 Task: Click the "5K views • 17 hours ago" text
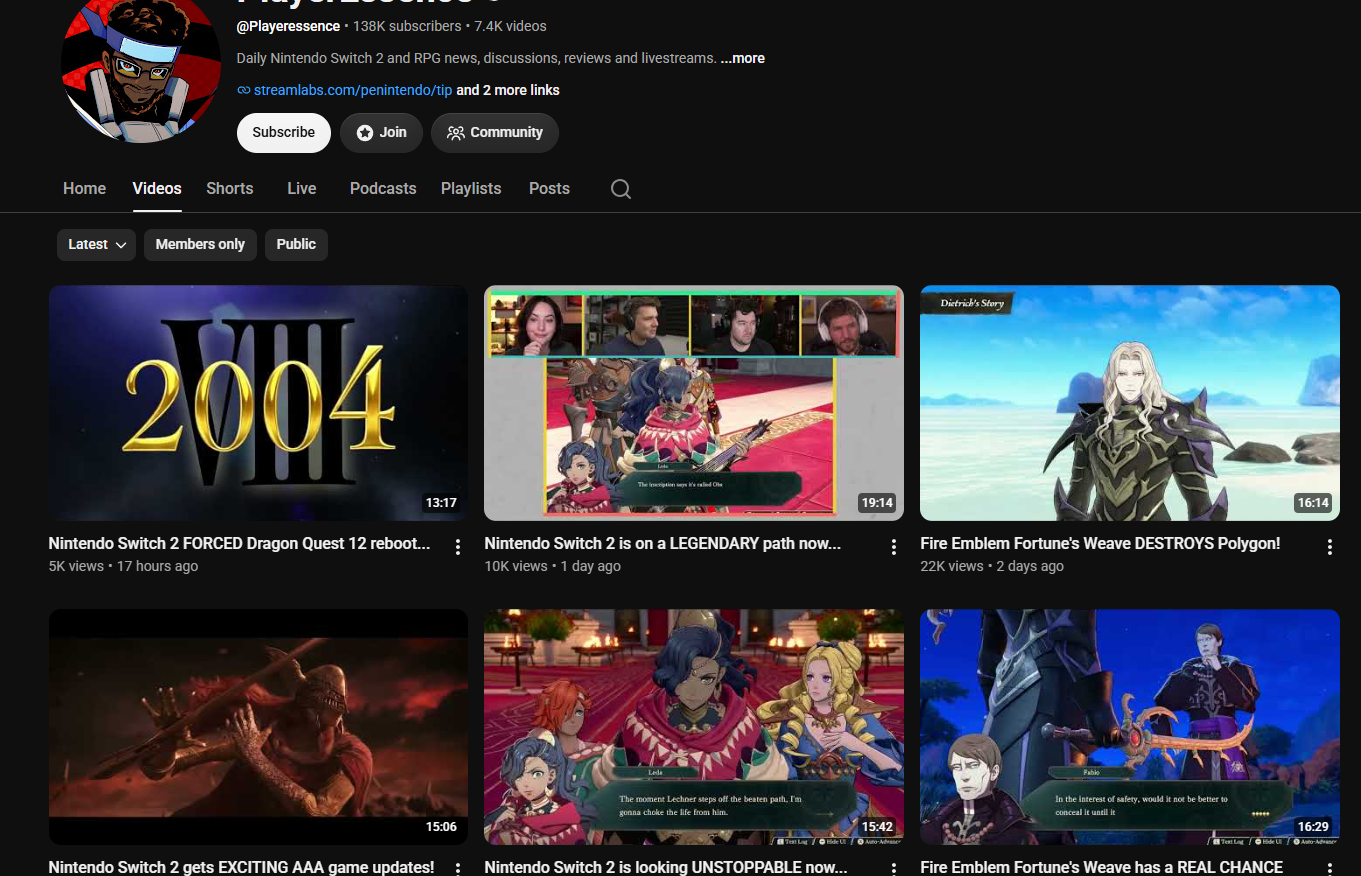(x=123, y=566)
